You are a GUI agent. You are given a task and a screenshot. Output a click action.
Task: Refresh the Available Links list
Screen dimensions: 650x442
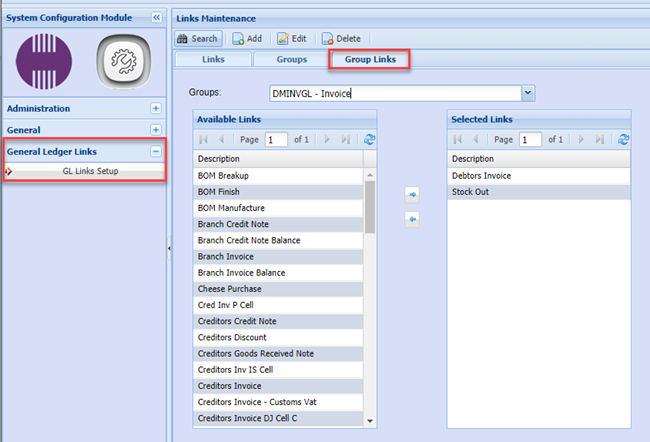point(371,140)
